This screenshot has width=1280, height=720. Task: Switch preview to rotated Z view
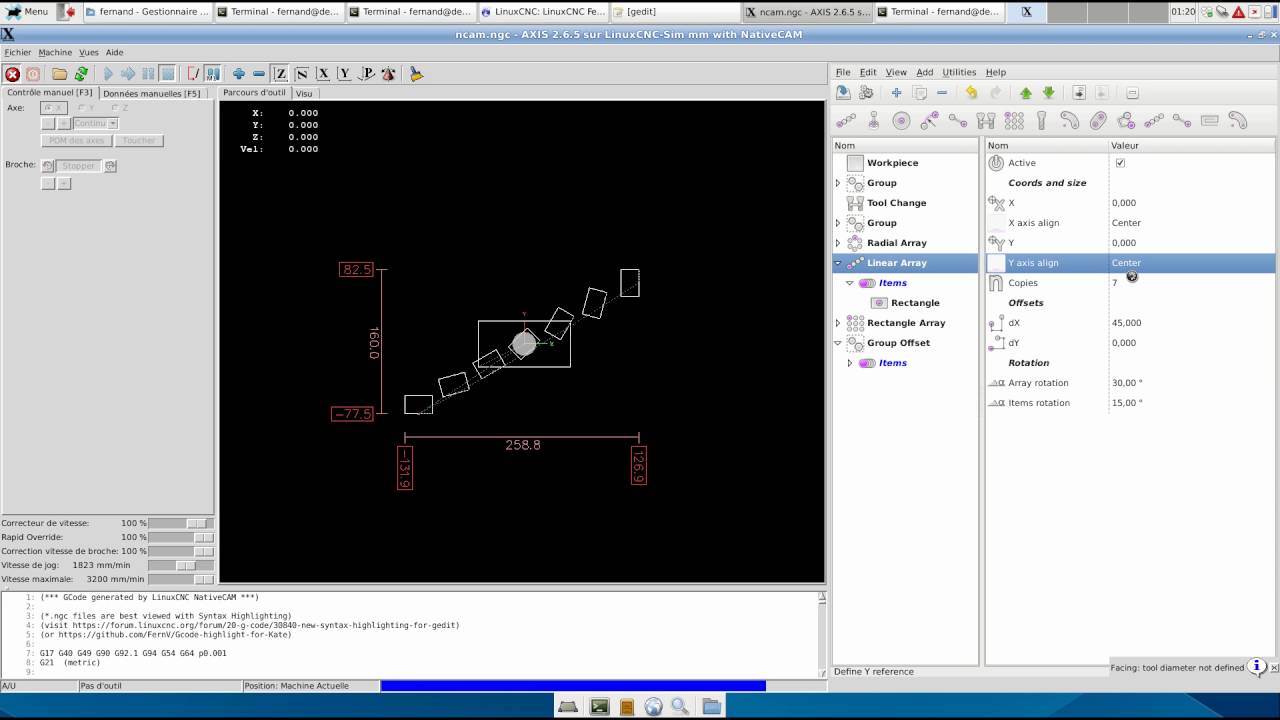pyautogui.click(x=301, y=74)
